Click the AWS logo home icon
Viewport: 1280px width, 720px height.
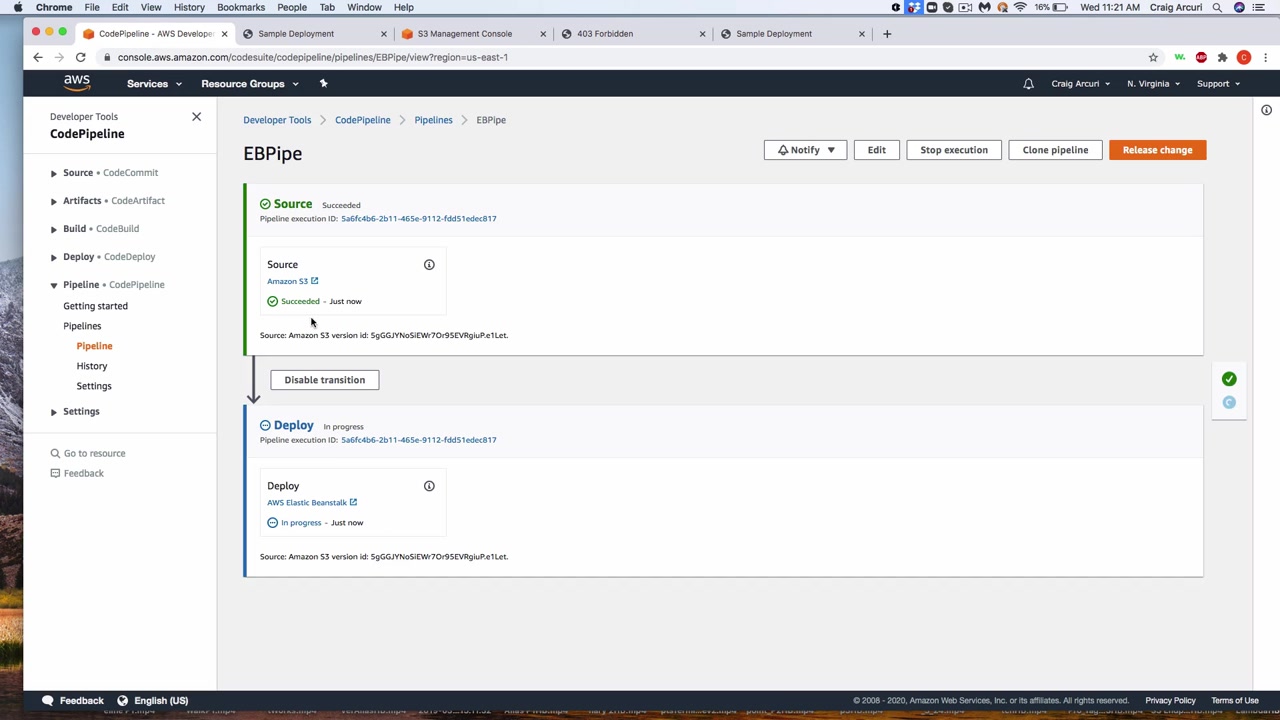[x=77, y=83]
